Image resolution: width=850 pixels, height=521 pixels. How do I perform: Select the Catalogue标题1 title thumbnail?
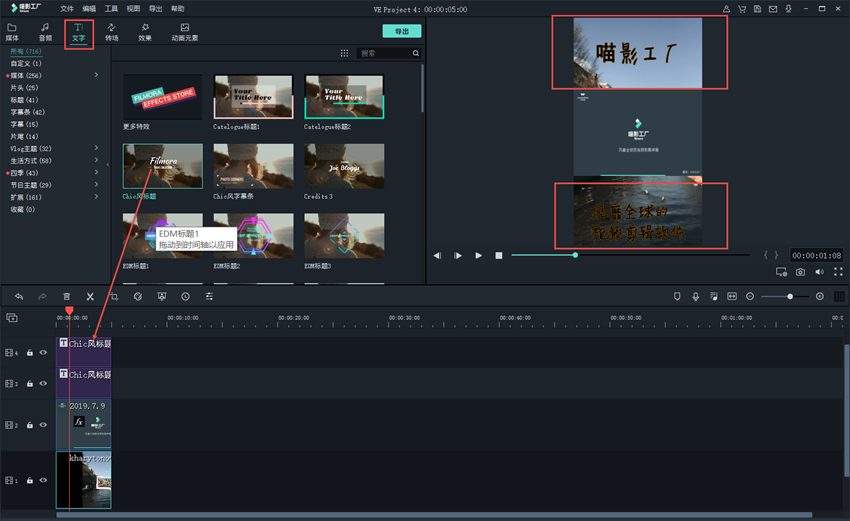pos(253,97)
